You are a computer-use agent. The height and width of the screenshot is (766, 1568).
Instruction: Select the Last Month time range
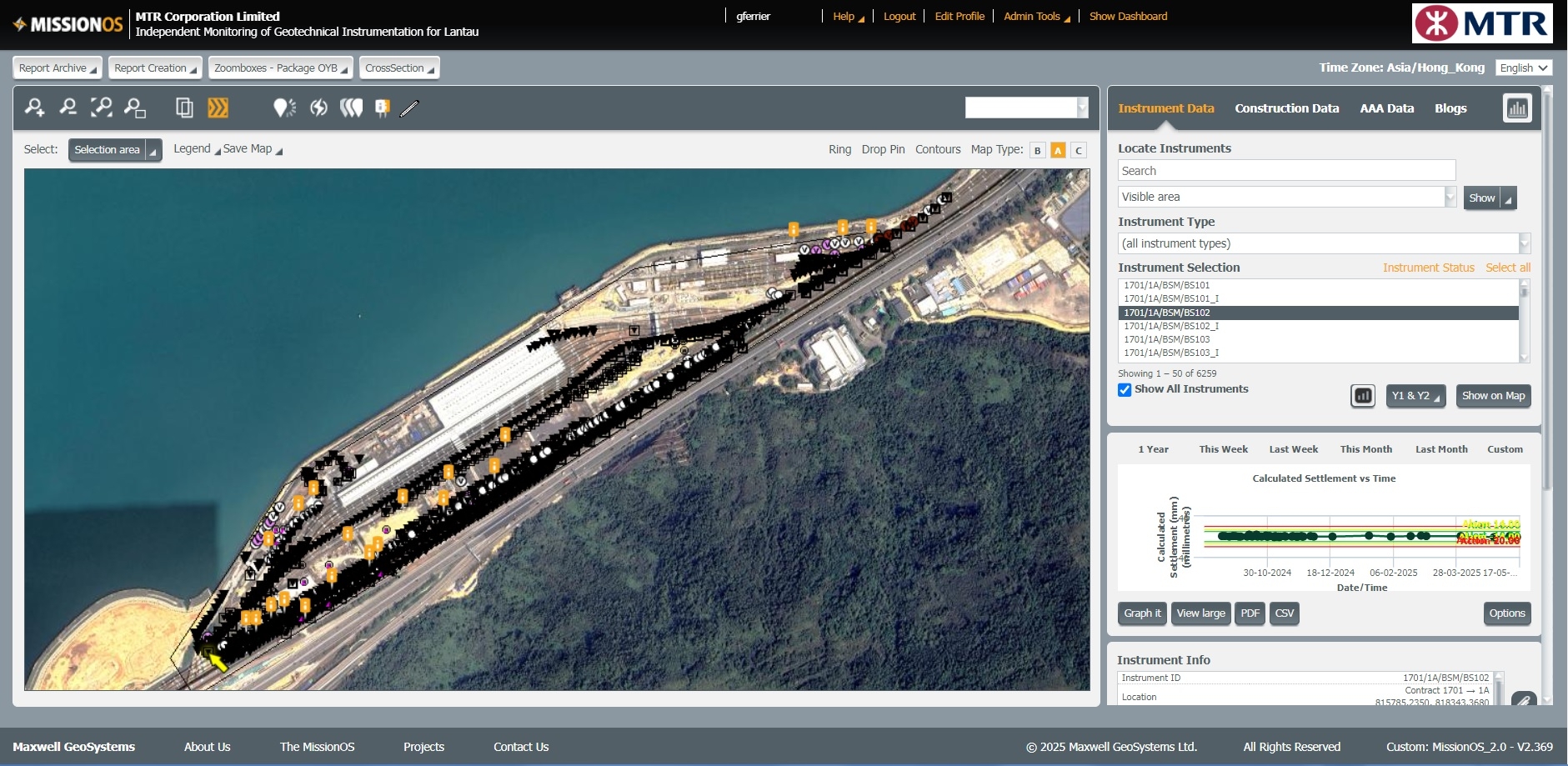[1441, 449]
